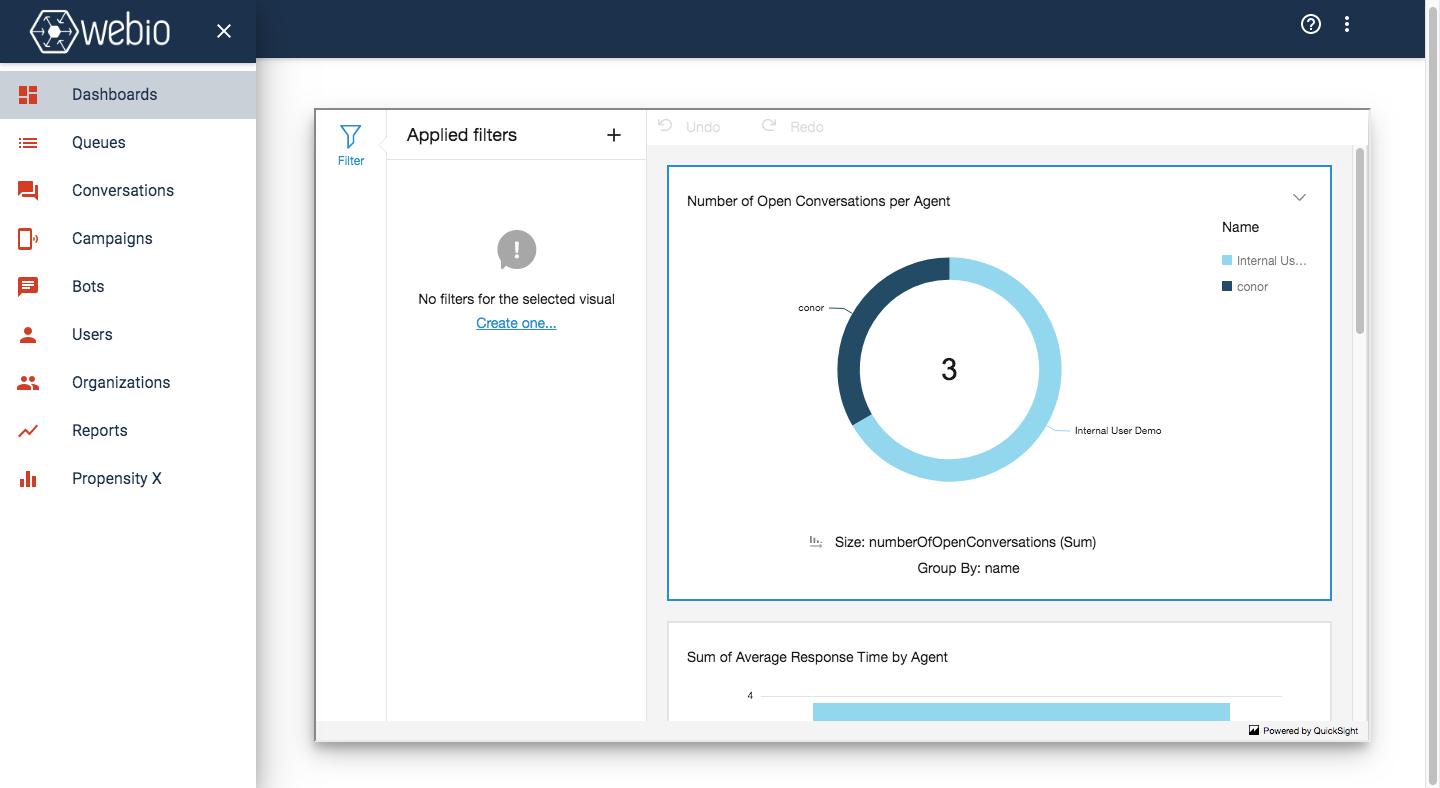Open the Propensity X bar chart icon
Screen dimensions: 1440x788
coord(28,479)
